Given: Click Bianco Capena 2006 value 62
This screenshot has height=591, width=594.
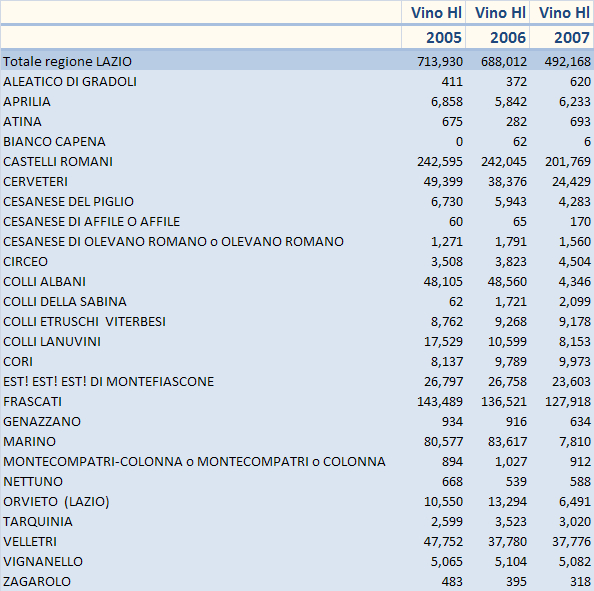Looking at the screenshot, I should point(520,142).
